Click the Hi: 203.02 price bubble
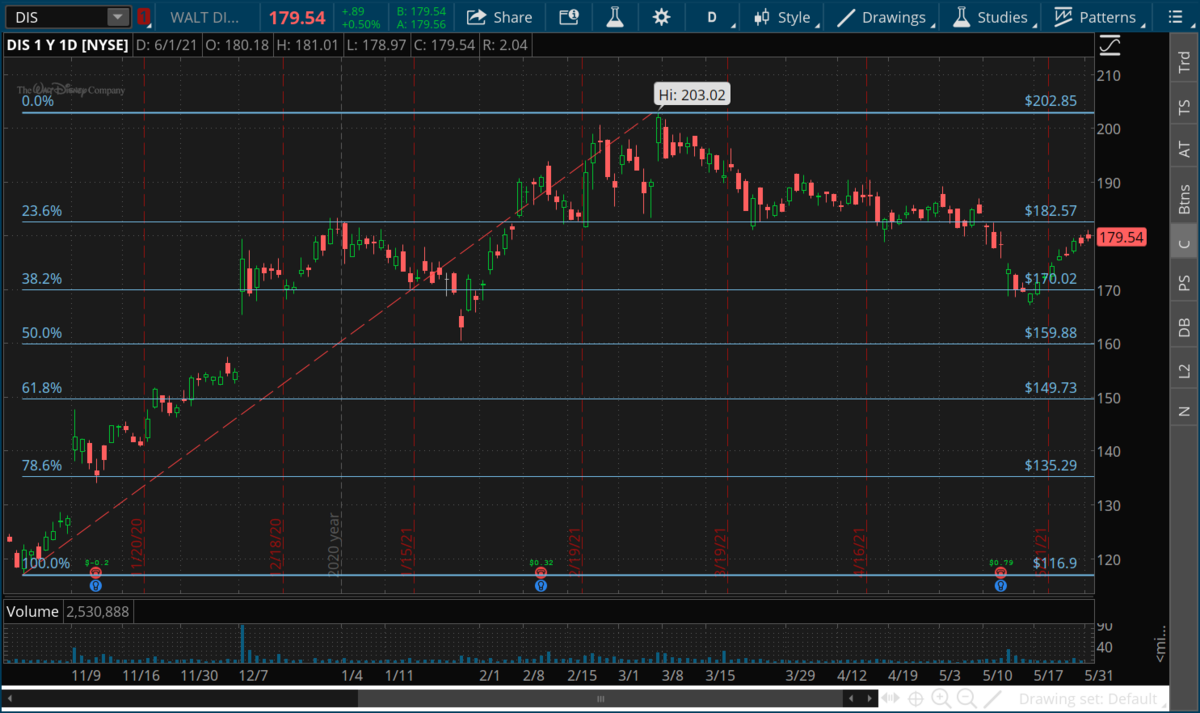Screen dimensions: 1200x713 (691, 96)
